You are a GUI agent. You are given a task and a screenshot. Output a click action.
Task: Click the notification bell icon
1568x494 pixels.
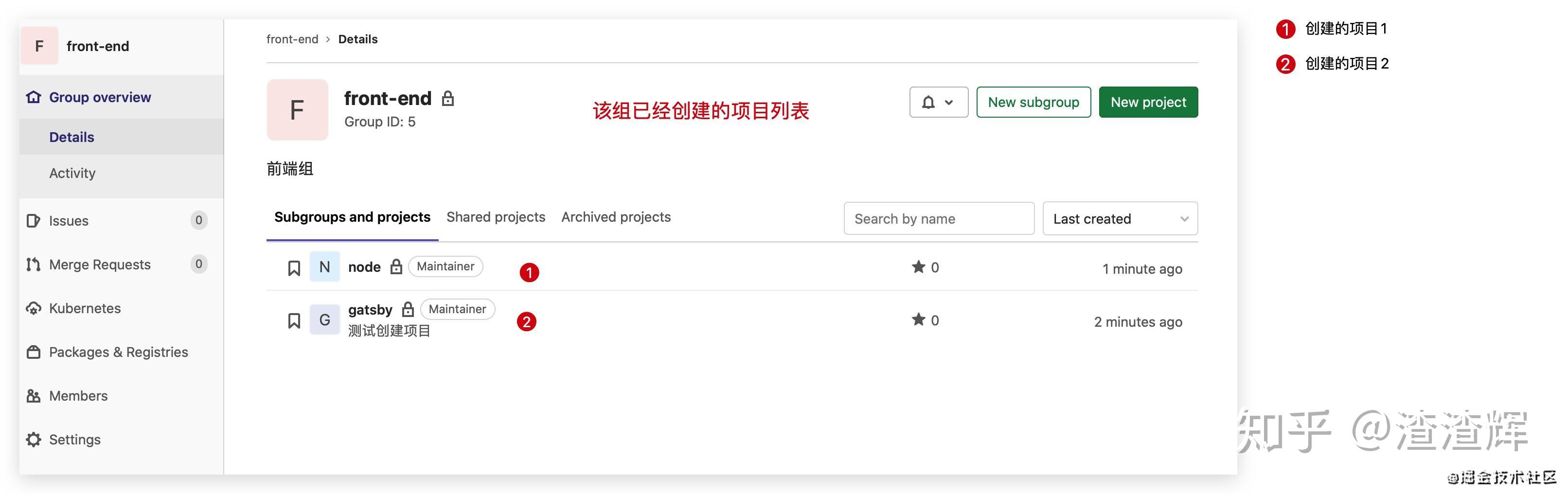927,102
